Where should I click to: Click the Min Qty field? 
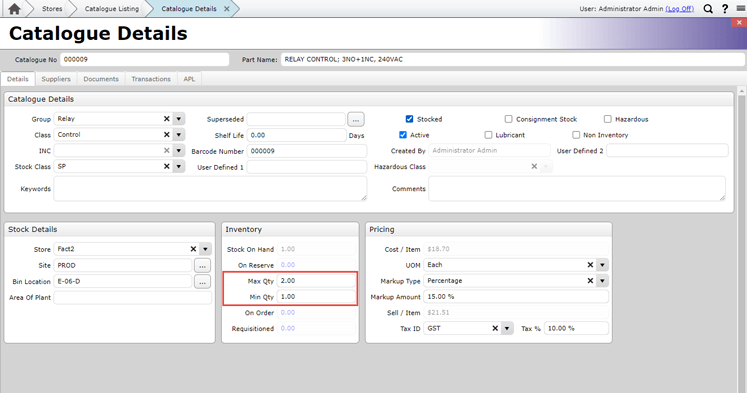point(316,296)
